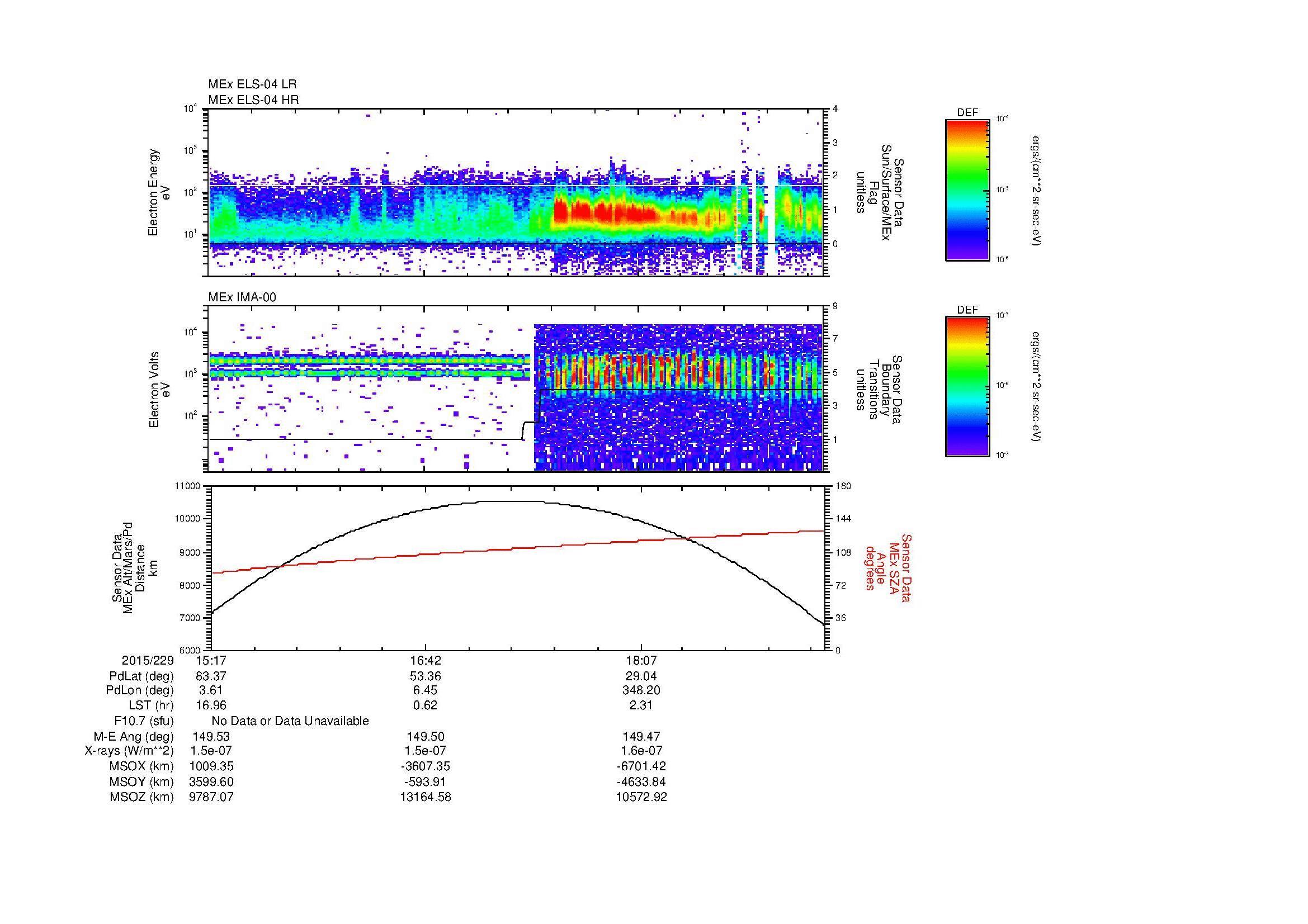Screen dimensions: 1308x924
Task: Click PdLat value 83.37
Action: (x=211, y=676)
